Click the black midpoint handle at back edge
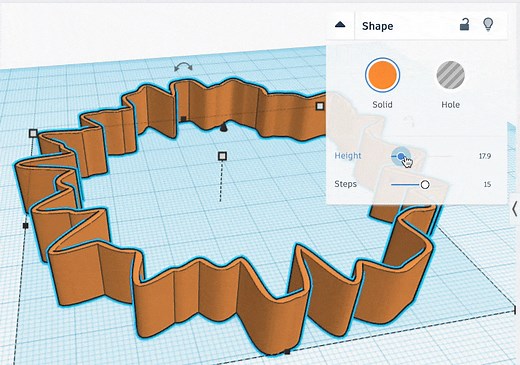Viewport: 520px width, 365px height. (x=183, y=119)
